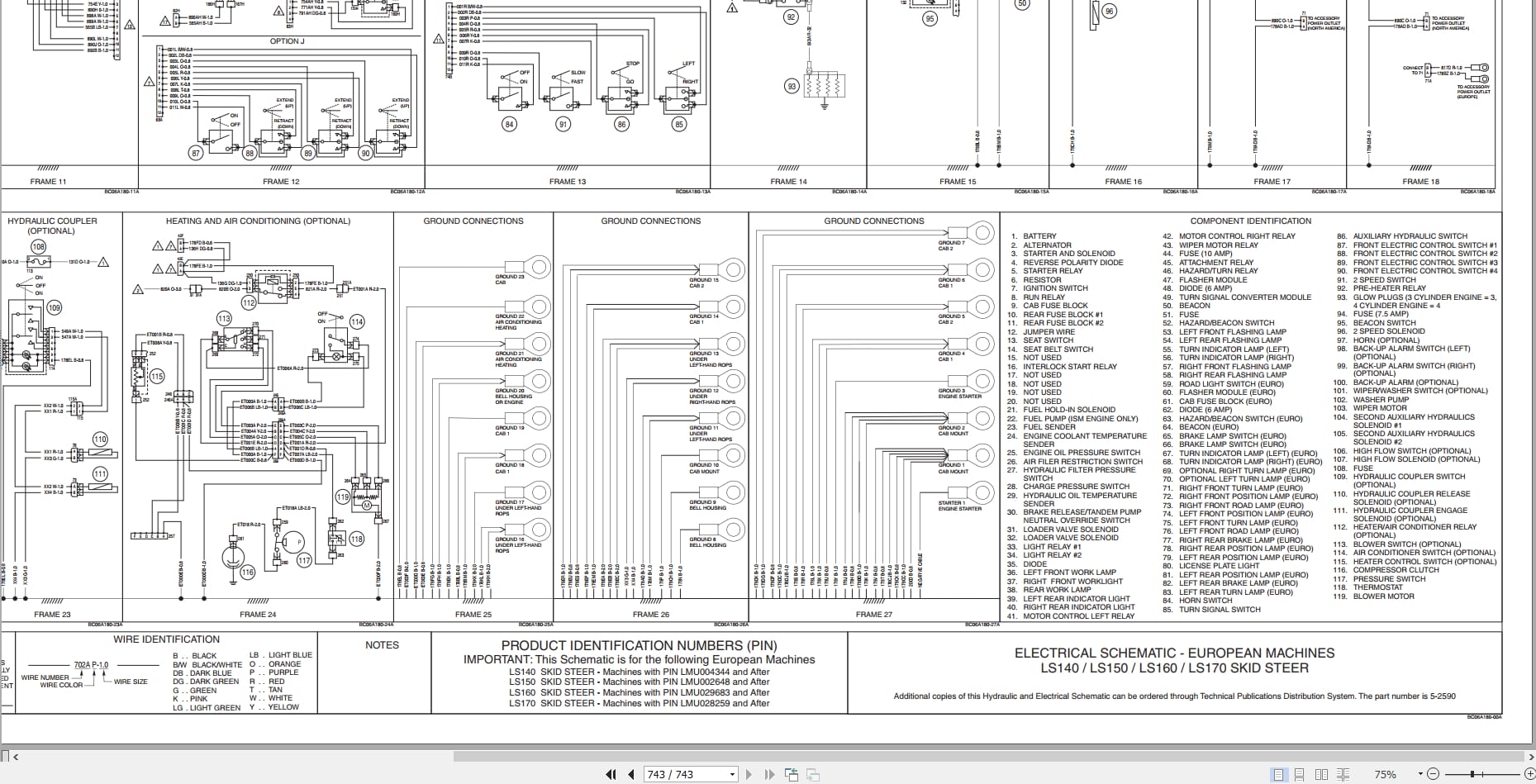Click the scroll-right arrow of horizontal scrollbar
Screen dimensions: 1536x784
pos(1529,756)
